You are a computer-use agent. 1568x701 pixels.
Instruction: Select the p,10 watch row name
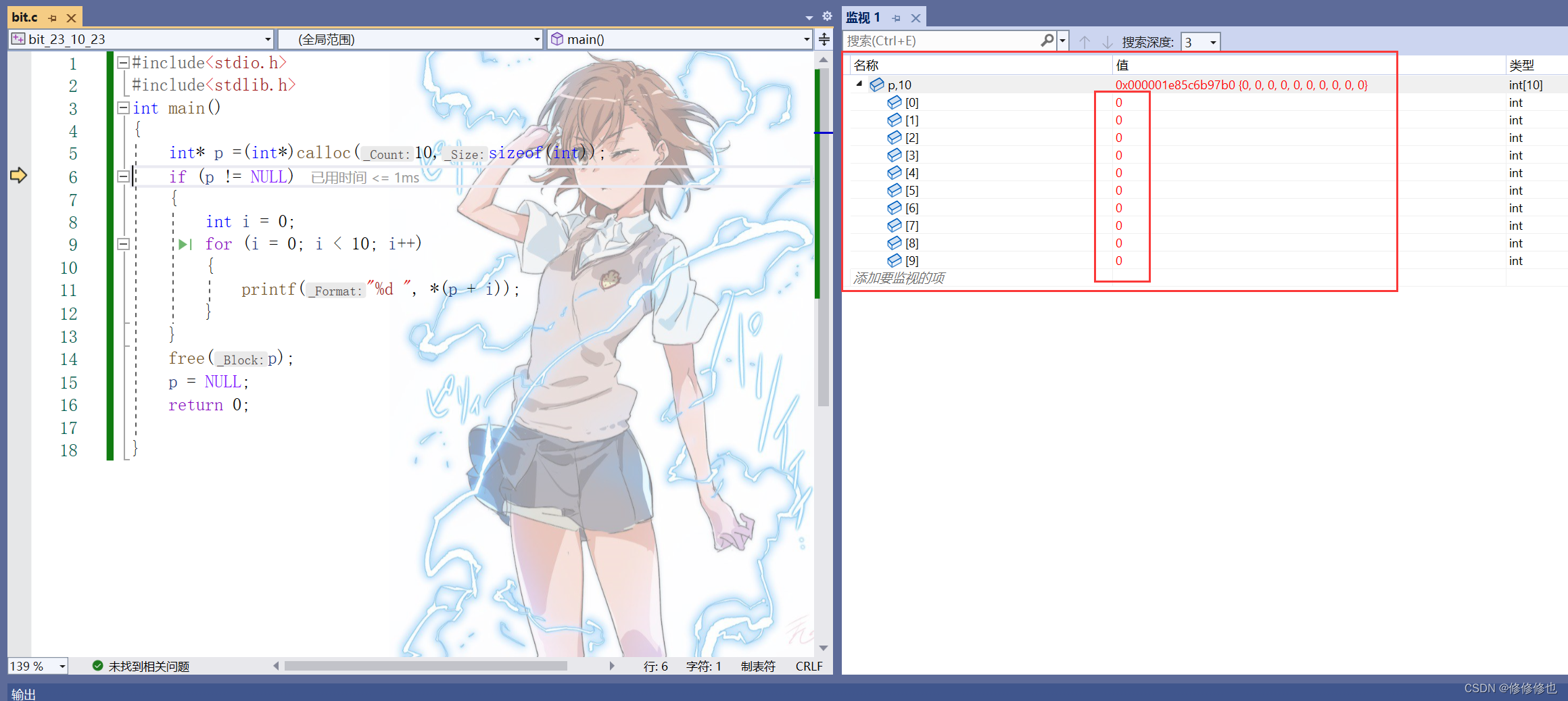click(x=899, y=85)
